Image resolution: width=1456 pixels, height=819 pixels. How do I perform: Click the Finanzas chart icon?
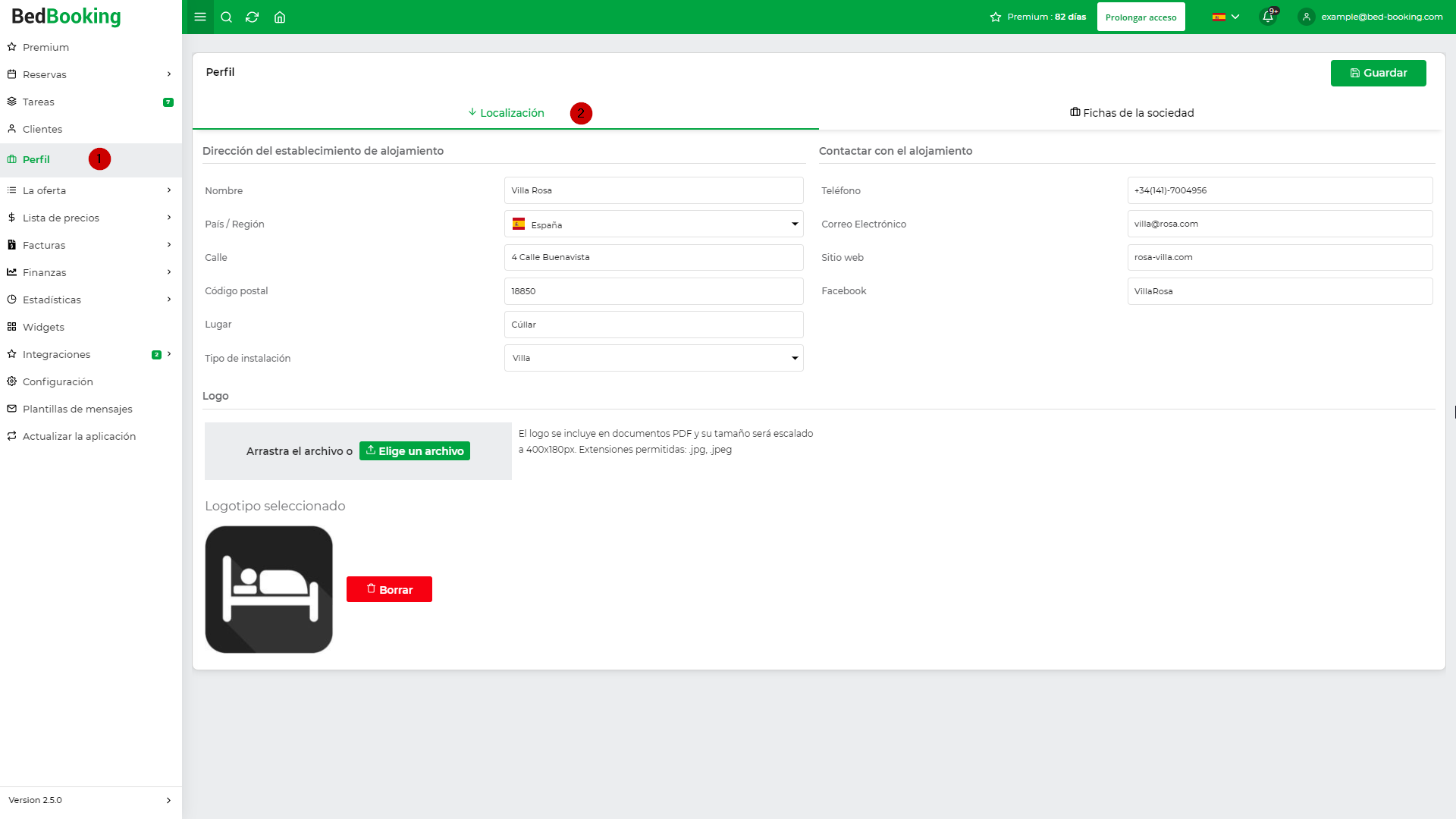point(11,272)
